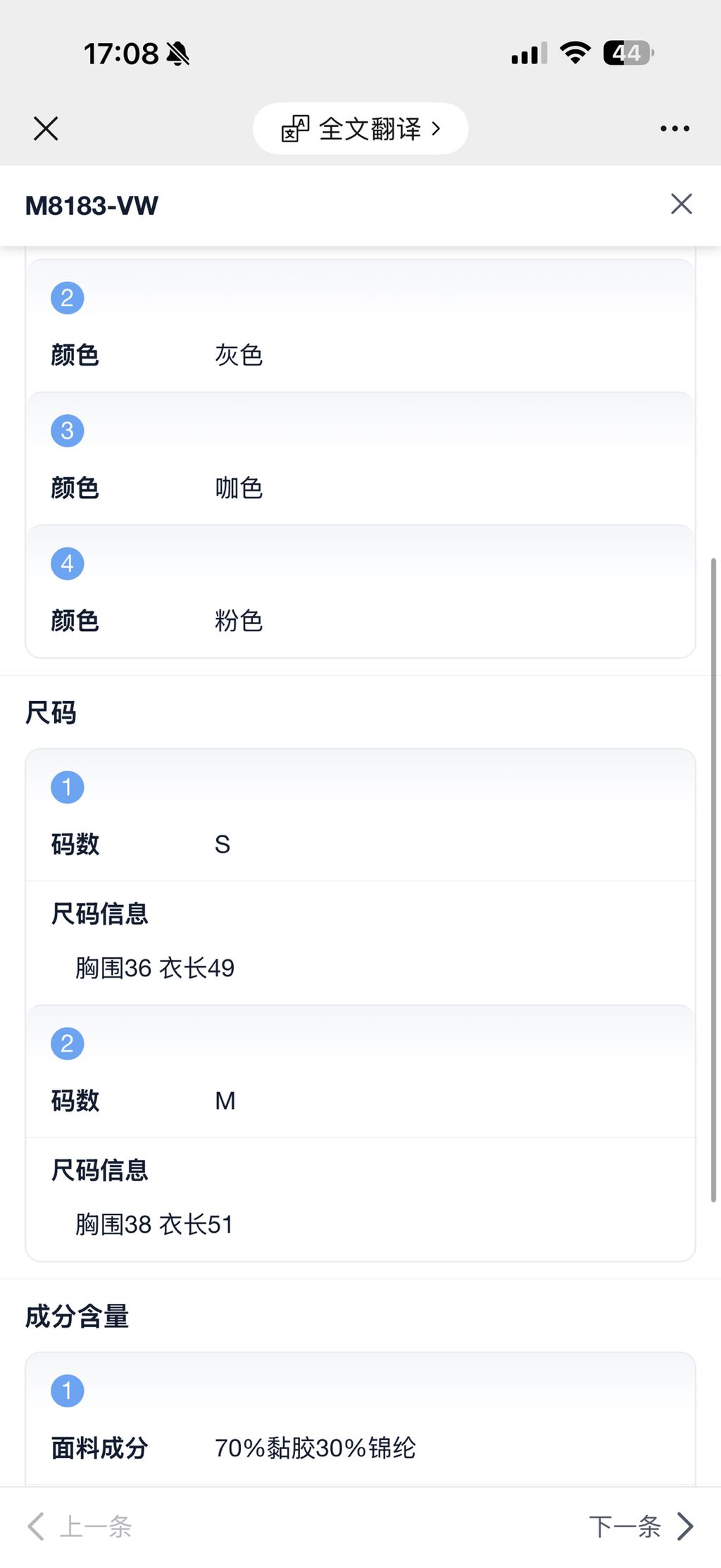Screen dimensions: 721x1568
Task: Tap fabric composition 70%黏胶30%锦纶
Action: pyautogui.click(x=315, y=1448)
